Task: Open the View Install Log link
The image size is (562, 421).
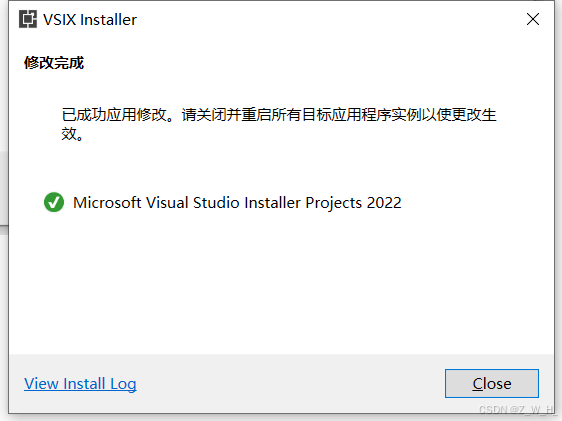Action: (x=80, y=384)
